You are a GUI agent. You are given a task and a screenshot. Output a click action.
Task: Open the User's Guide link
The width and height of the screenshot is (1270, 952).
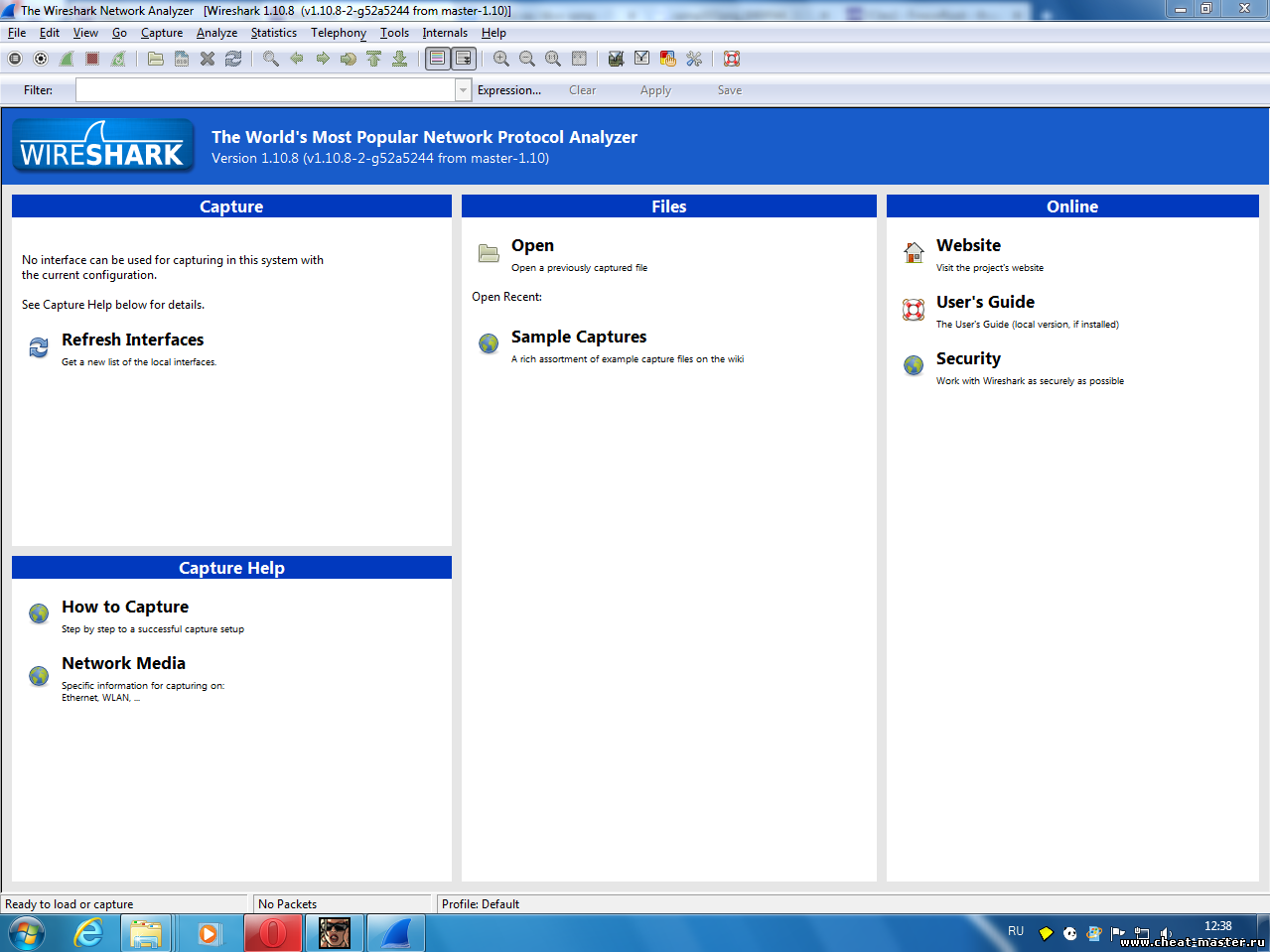[x=984, y=303]
